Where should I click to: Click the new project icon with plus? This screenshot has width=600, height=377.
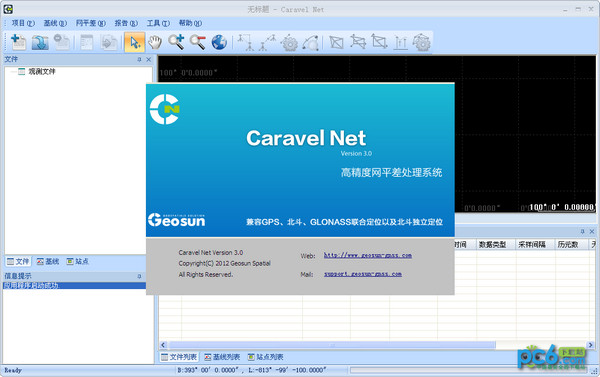tap(18, 42)
